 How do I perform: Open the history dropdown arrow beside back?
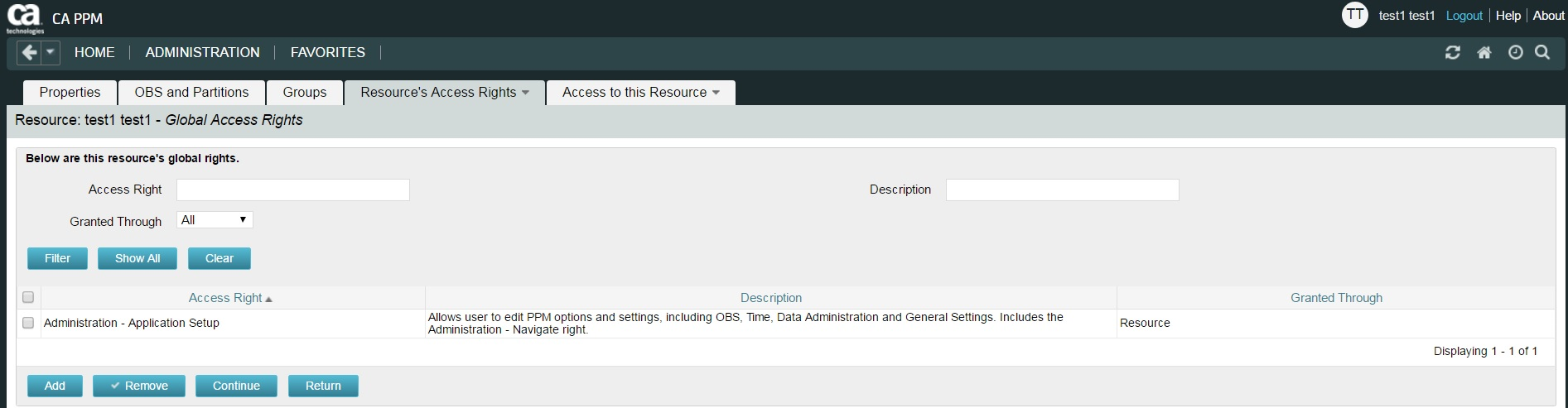pos(51,53)
